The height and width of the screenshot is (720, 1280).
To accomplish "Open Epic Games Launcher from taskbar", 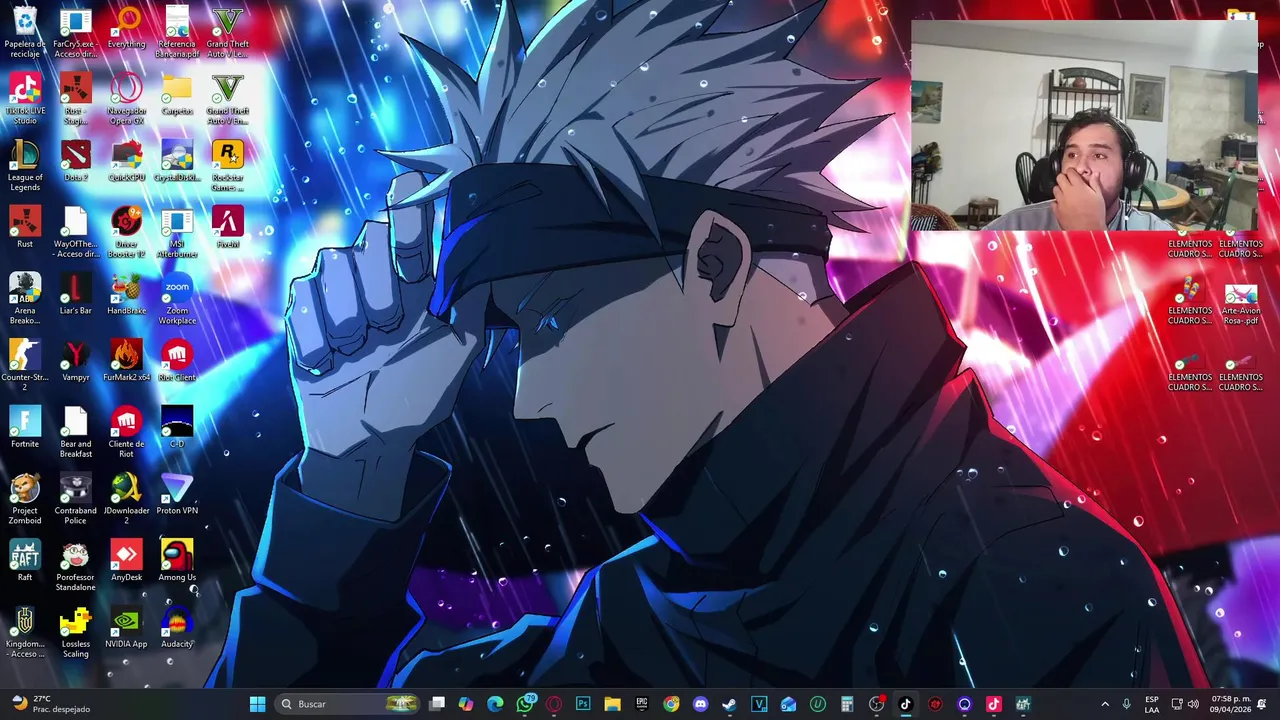I will point(642,704).
